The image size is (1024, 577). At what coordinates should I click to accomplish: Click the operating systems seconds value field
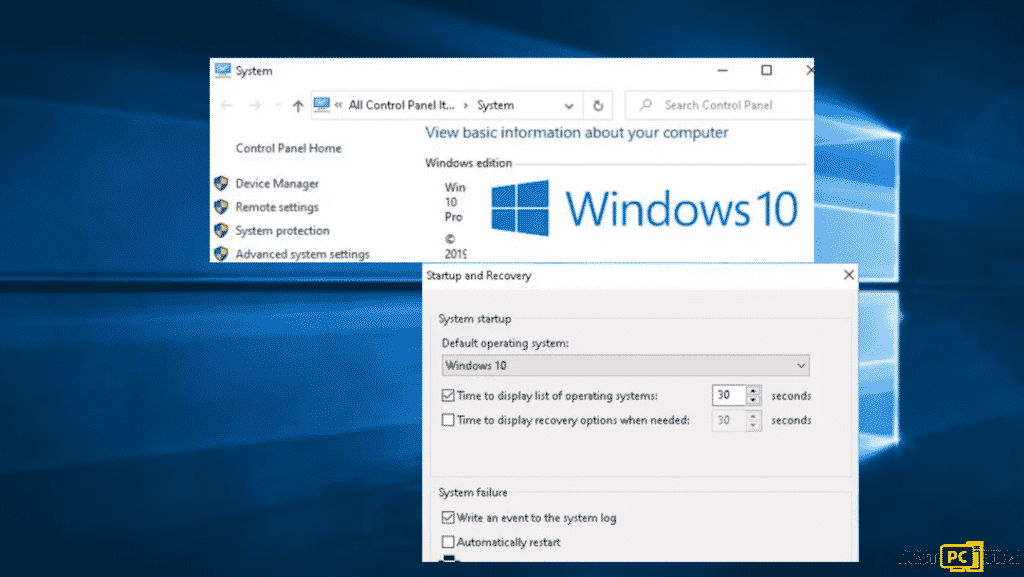pyautogui.click(x=729, y=395)
